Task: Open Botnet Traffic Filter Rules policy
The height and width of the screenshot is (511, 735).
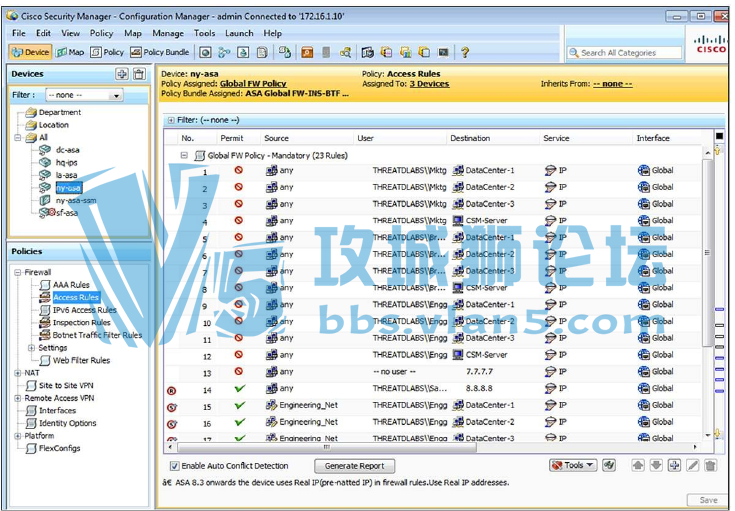Action: click(x=97, y=335)
